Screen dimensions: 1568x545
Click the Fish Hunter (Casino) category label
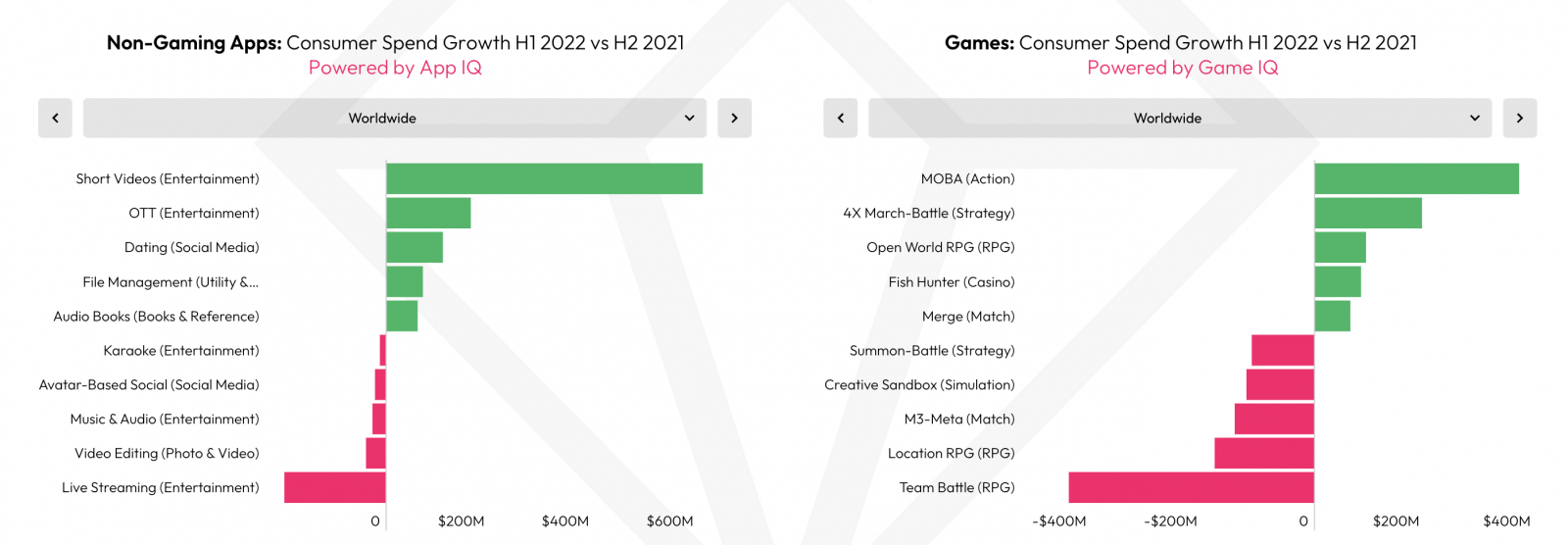pos(951,282)
